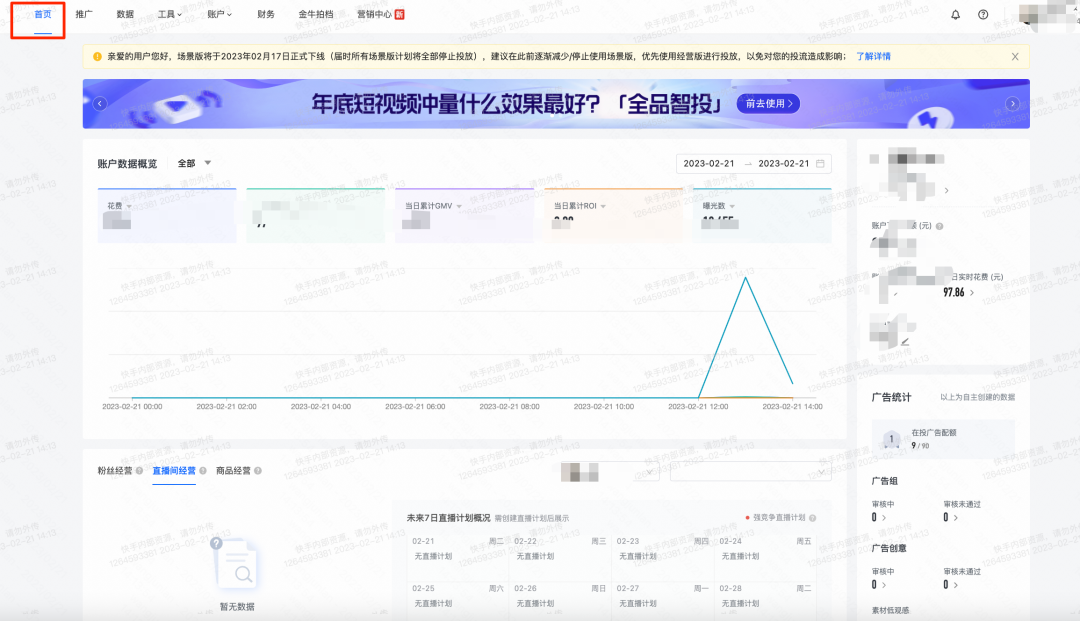The image size is (1080, 621).
Task: Click the 新 badge on 营销中心
Action: click(399, 14)
